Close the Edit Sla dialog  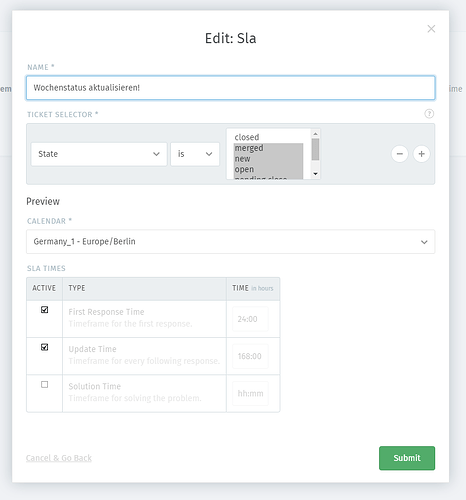[431, 29]
